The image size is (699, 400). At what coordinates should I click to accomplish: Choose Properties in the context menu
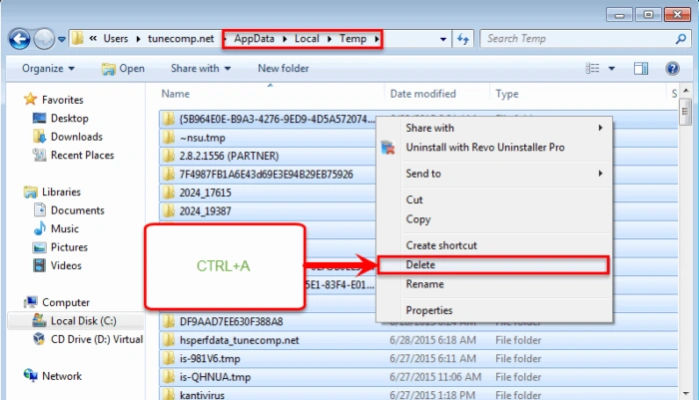click(494, 310)
